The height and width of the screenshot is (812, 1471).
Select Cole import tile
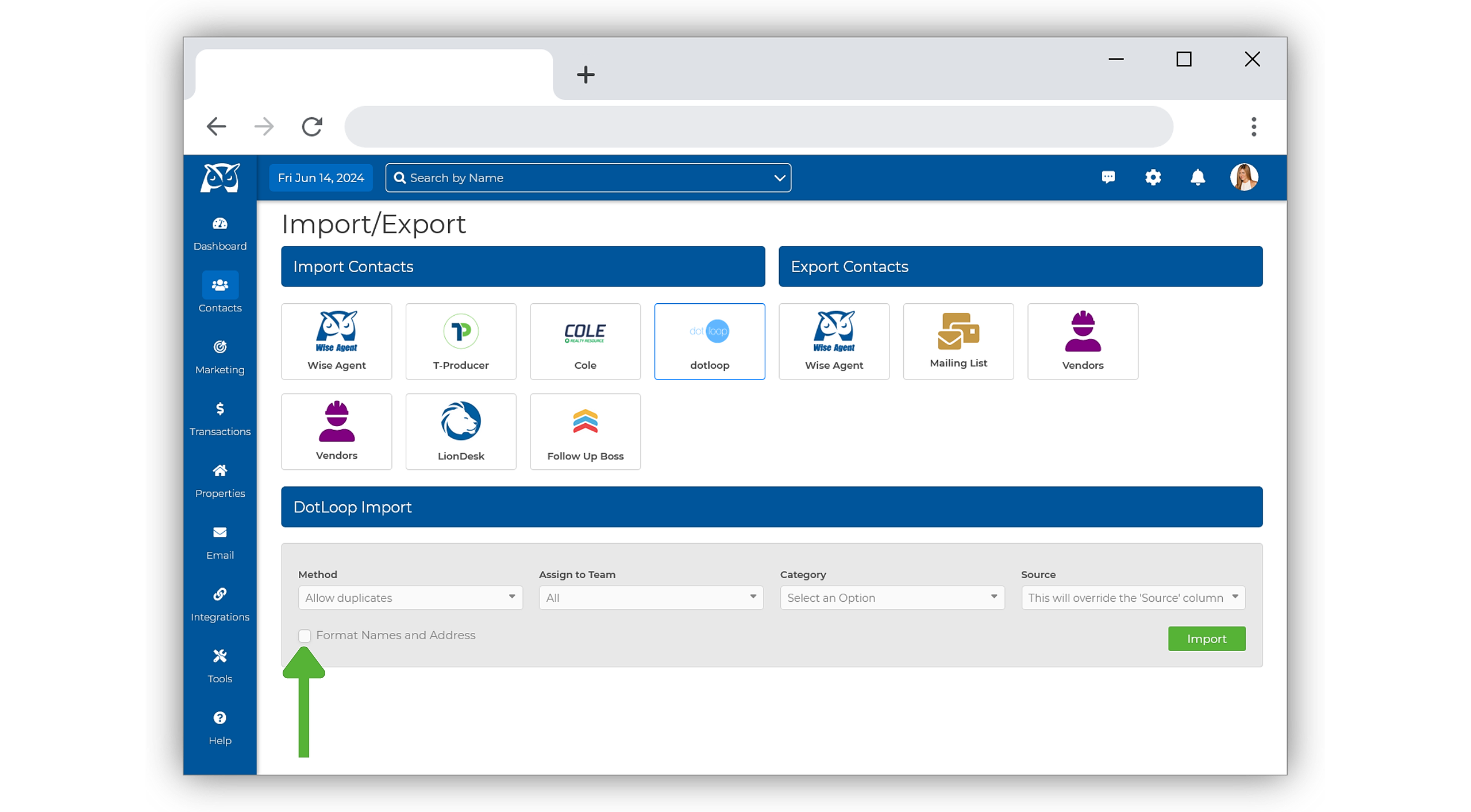[585, 341]
